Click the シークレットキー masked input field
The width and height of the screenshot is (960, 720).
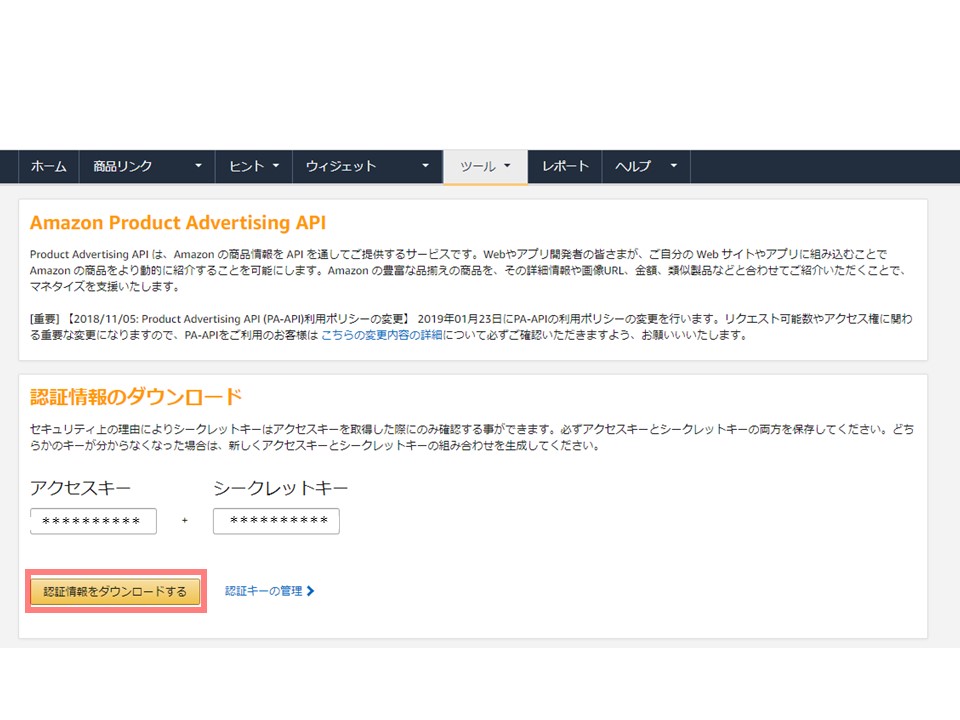click(276, 521)
